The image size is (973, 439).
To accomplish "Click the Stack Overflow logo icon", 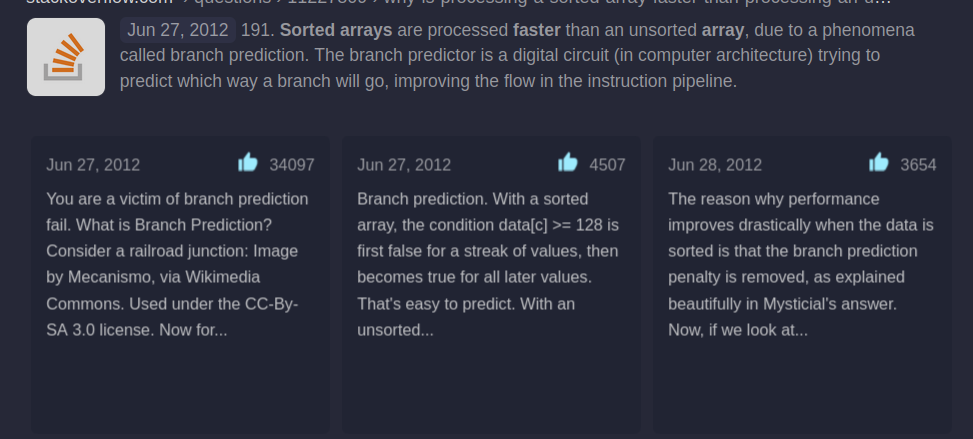I will [66, 57].
